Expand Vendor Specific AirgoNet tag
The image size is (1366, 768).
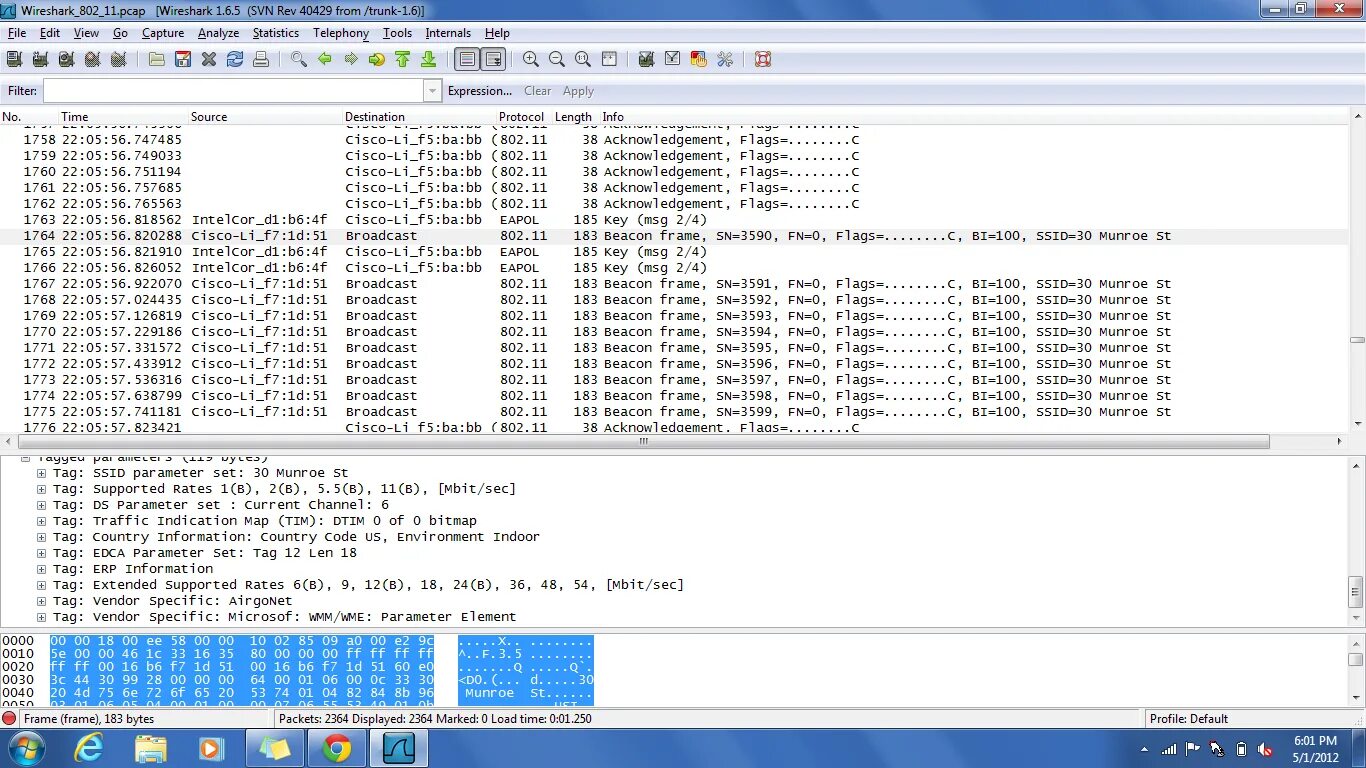tap(42, 601)
